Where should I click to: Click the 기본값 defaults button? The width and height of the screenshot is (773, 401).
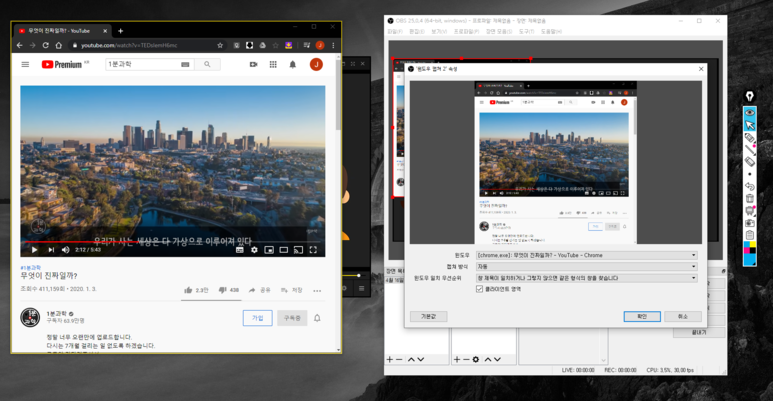pyautogui.click(x=428, y=317)
